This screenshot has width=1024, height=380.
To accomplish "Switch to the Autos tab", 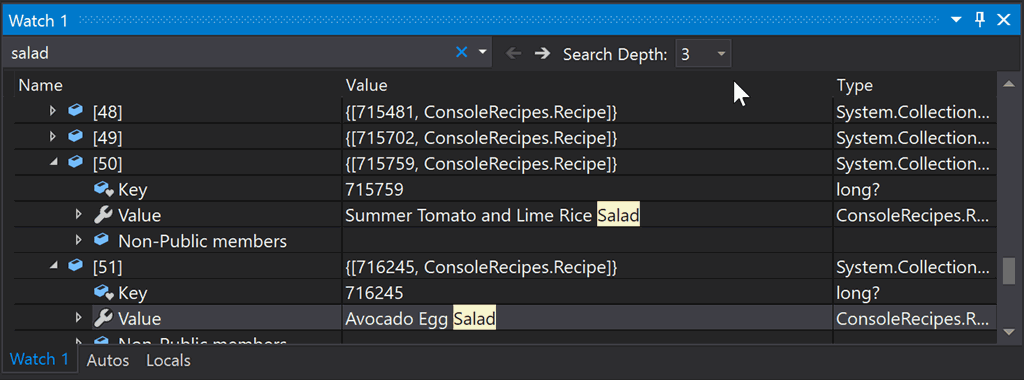I will pos(108,360).
